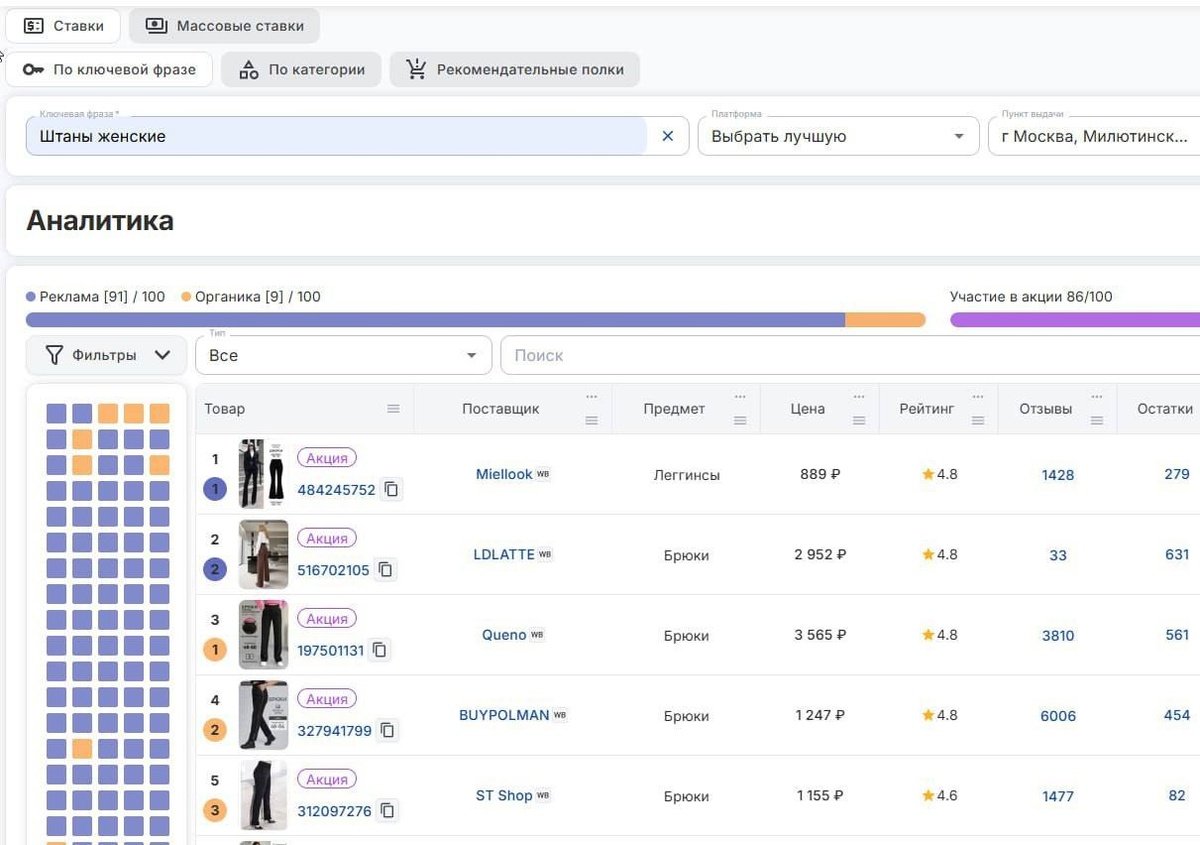
Task: Click reviews count 6006
Action: [1058, 716]
